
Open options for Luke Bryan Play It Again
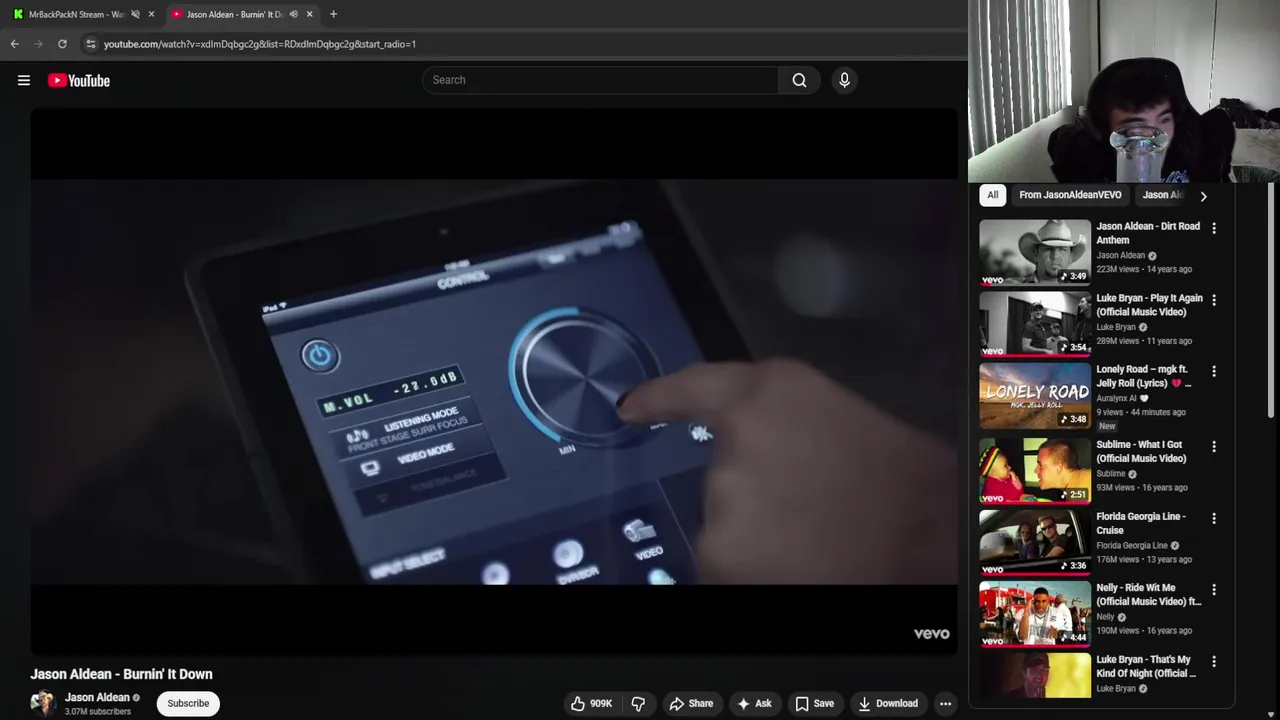pyautogui.click(x=1214, y=300)
